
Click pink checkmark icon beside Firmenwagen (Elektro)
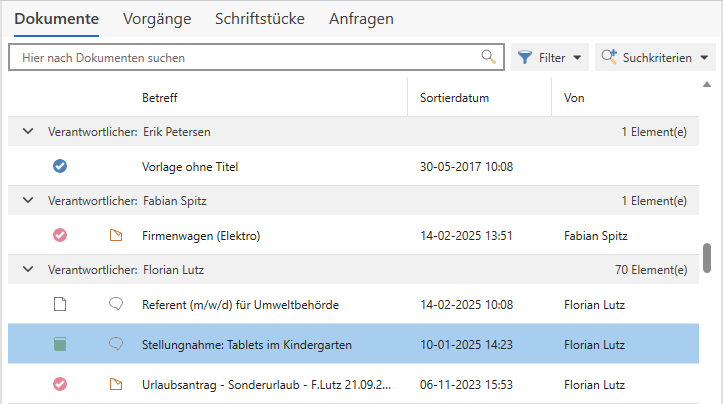point(60,236)
